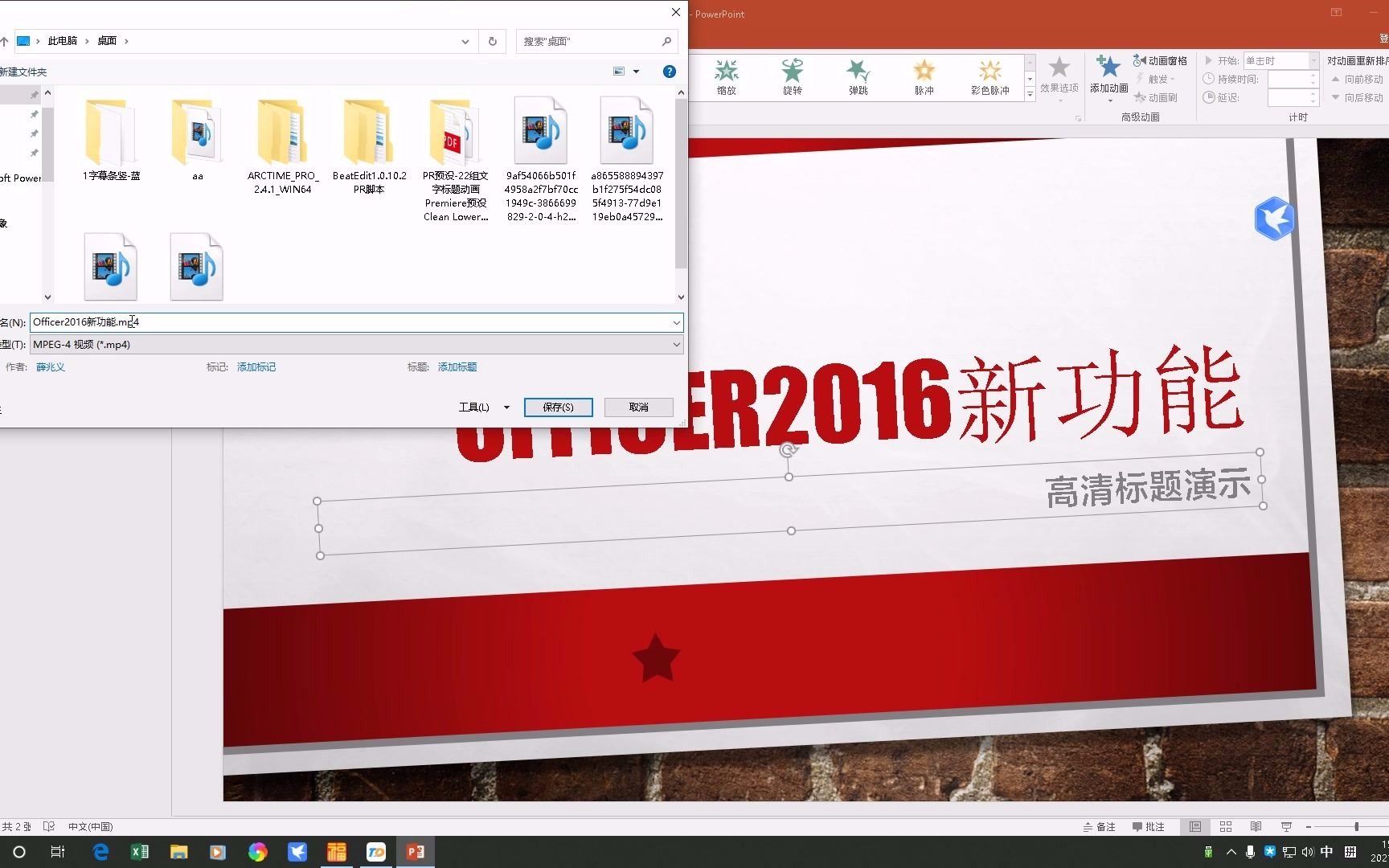Click the zoom slider handle
Image resolution: width=1389 pixels, height=868 pixels.
(x=1357, y=827)
